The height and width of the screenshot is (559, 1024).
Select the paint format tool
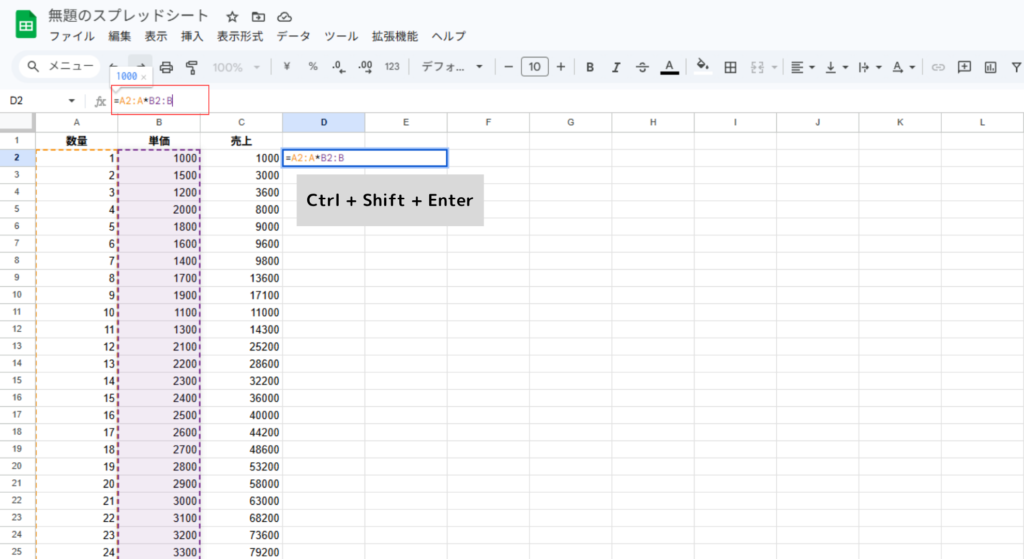(192, 67)
